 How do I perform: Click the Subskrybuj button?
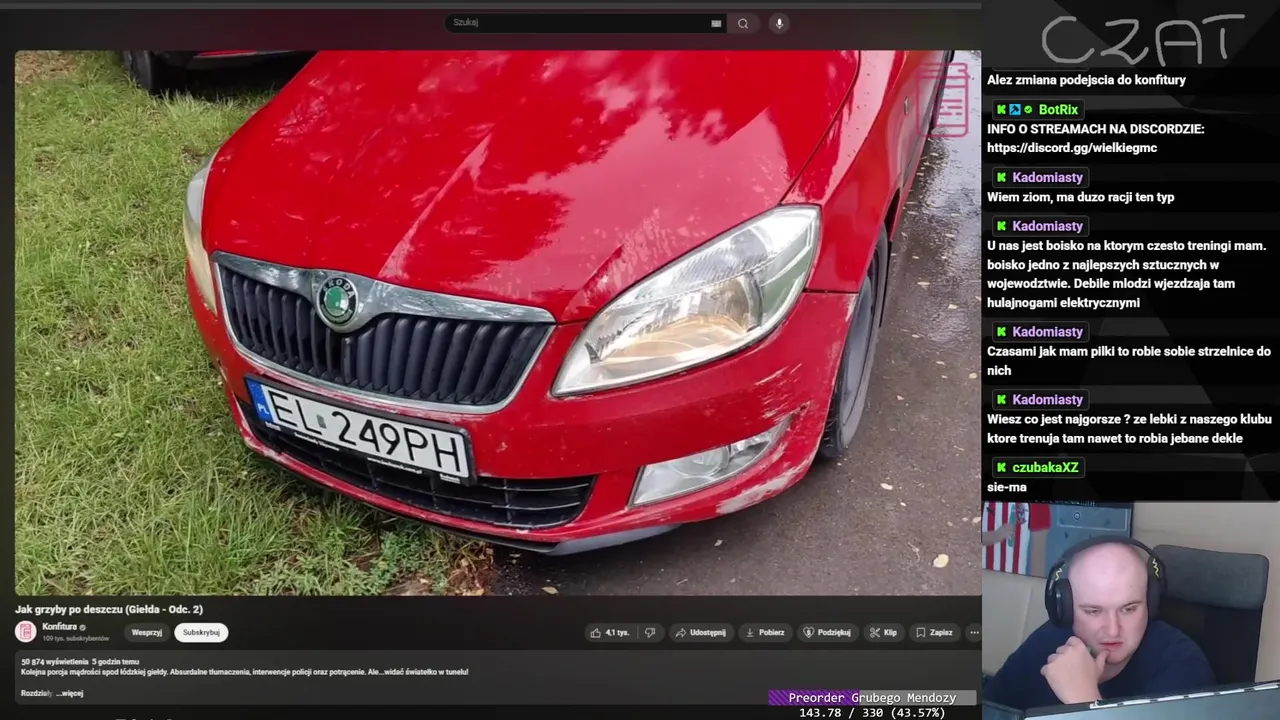point(201,632)
